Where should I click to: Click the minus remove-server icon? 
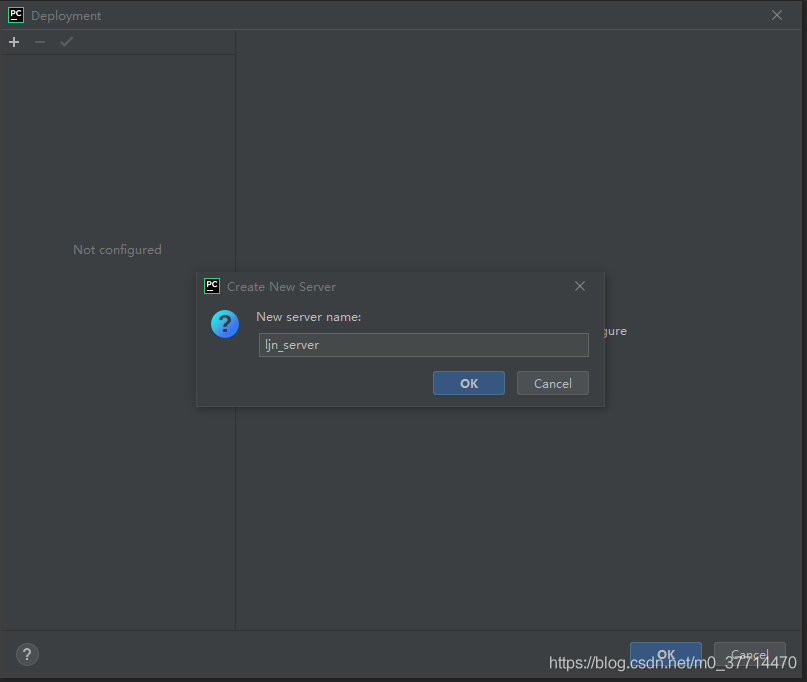coord(40,42)
